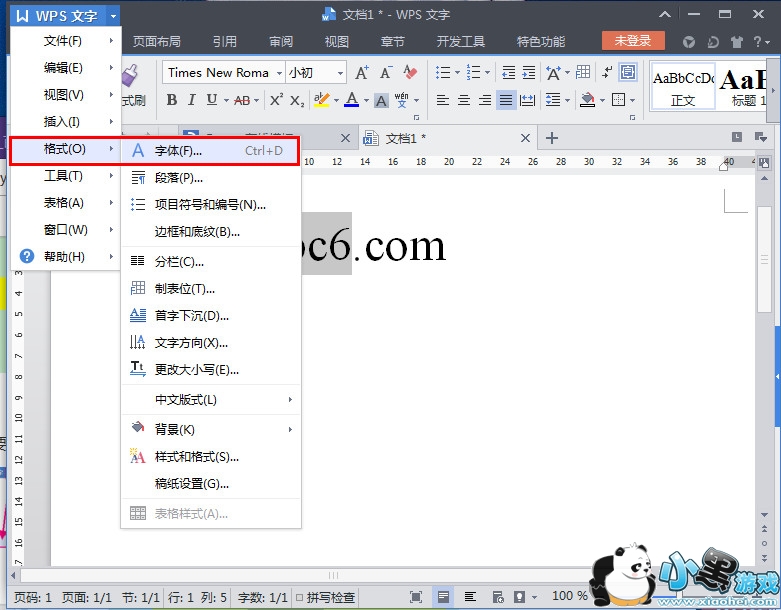Image resolution: width=781 pixels, height=610 pixels.
Task: Align text left
Action: pos(442,100)
